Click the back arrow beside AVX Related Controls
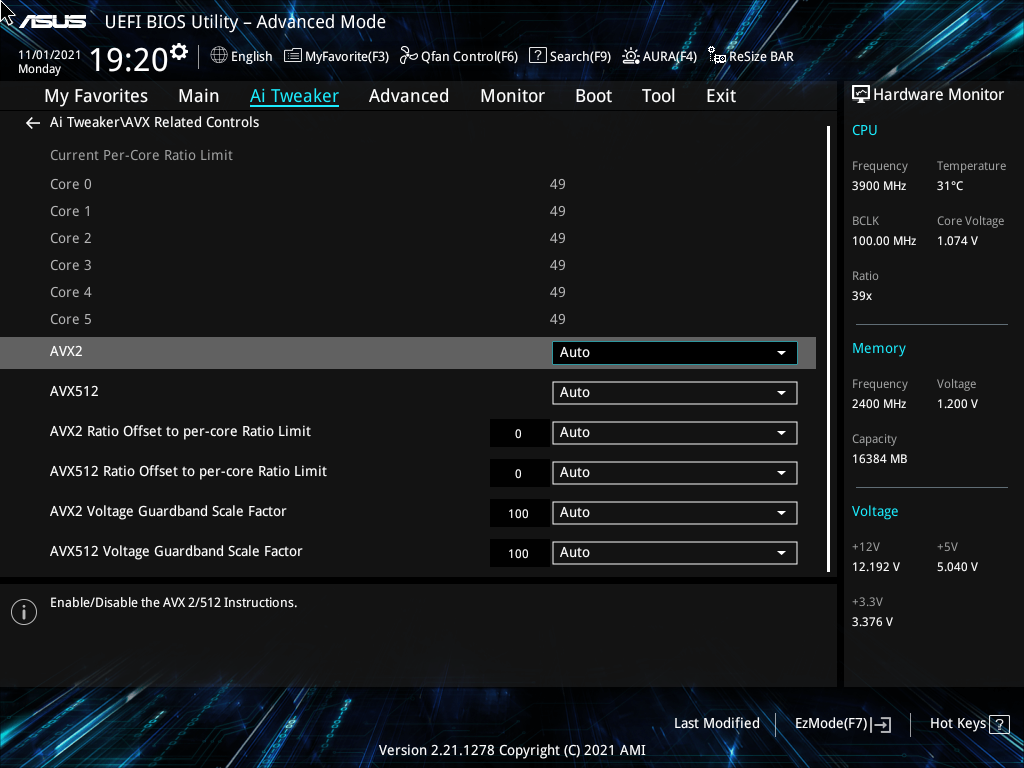This screenshot has width=1024, height=768. pos(33,123)
